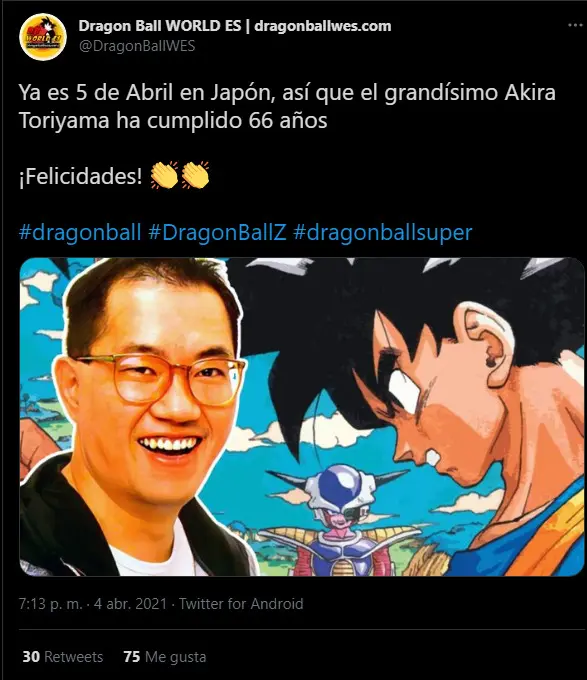The width and height of the screenshot is (587, 680).
Task: Click the Twitter for Android source label
Action: [x=241, y=604]
